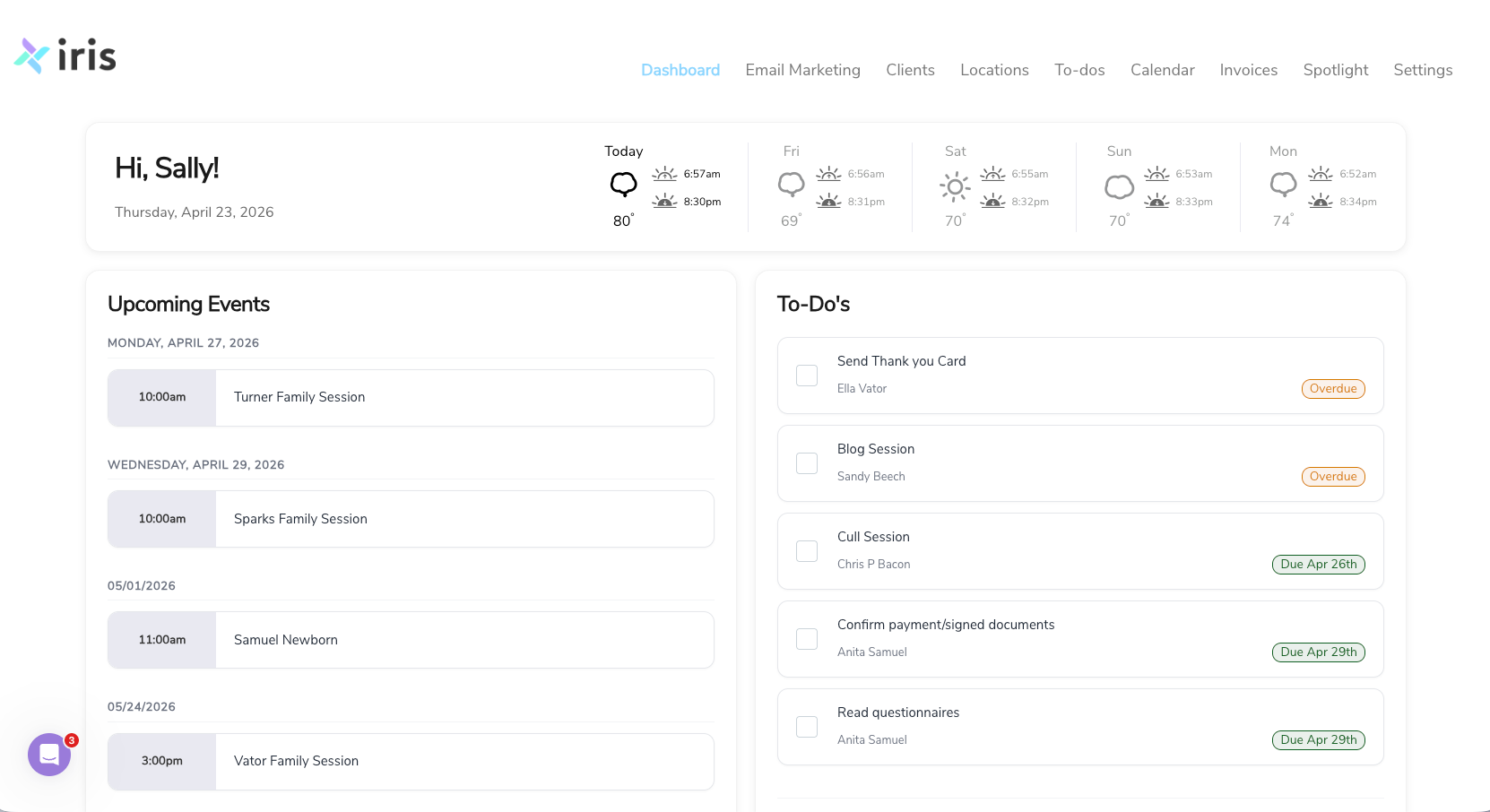Click Monday's sunrise icon showing 6:52am

pyautogui.click(x=1320, y=174)
